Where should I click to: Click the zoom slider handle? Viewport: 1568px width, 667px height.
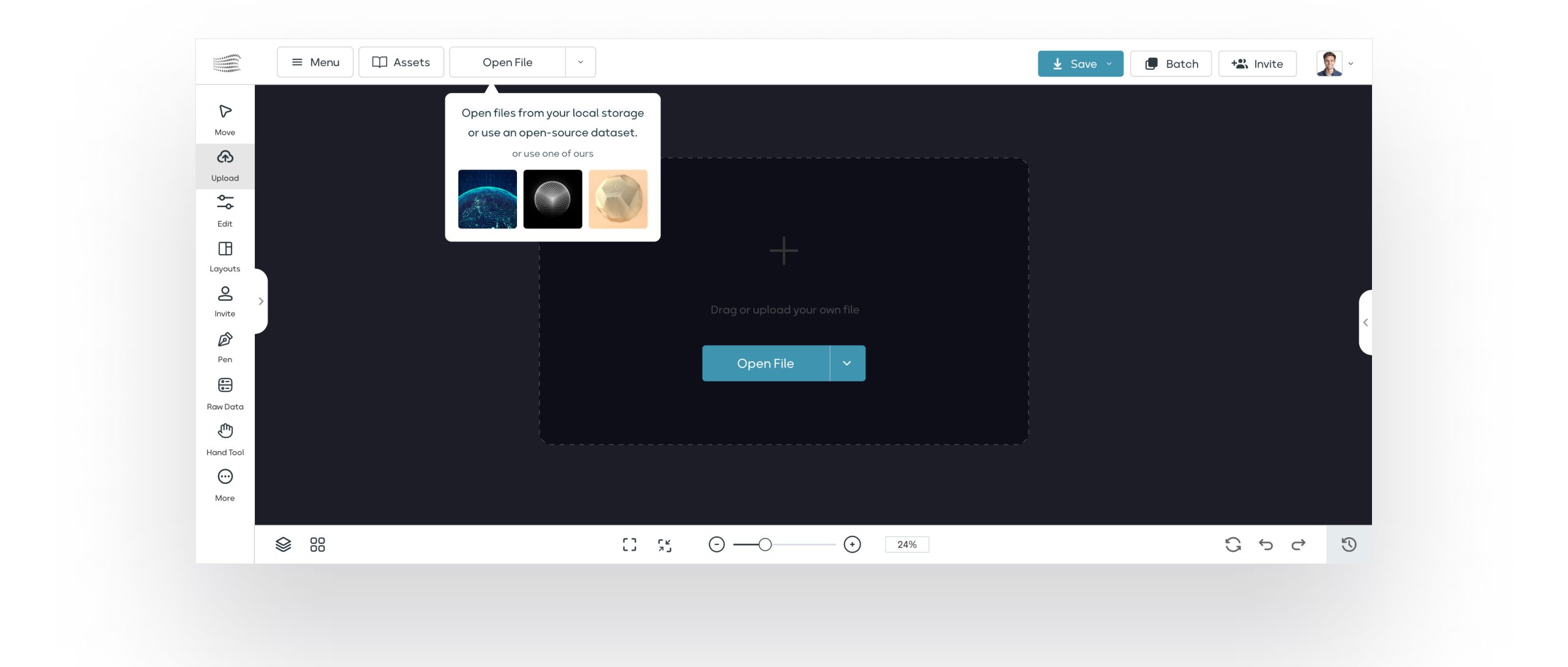[x=764, y=545]
